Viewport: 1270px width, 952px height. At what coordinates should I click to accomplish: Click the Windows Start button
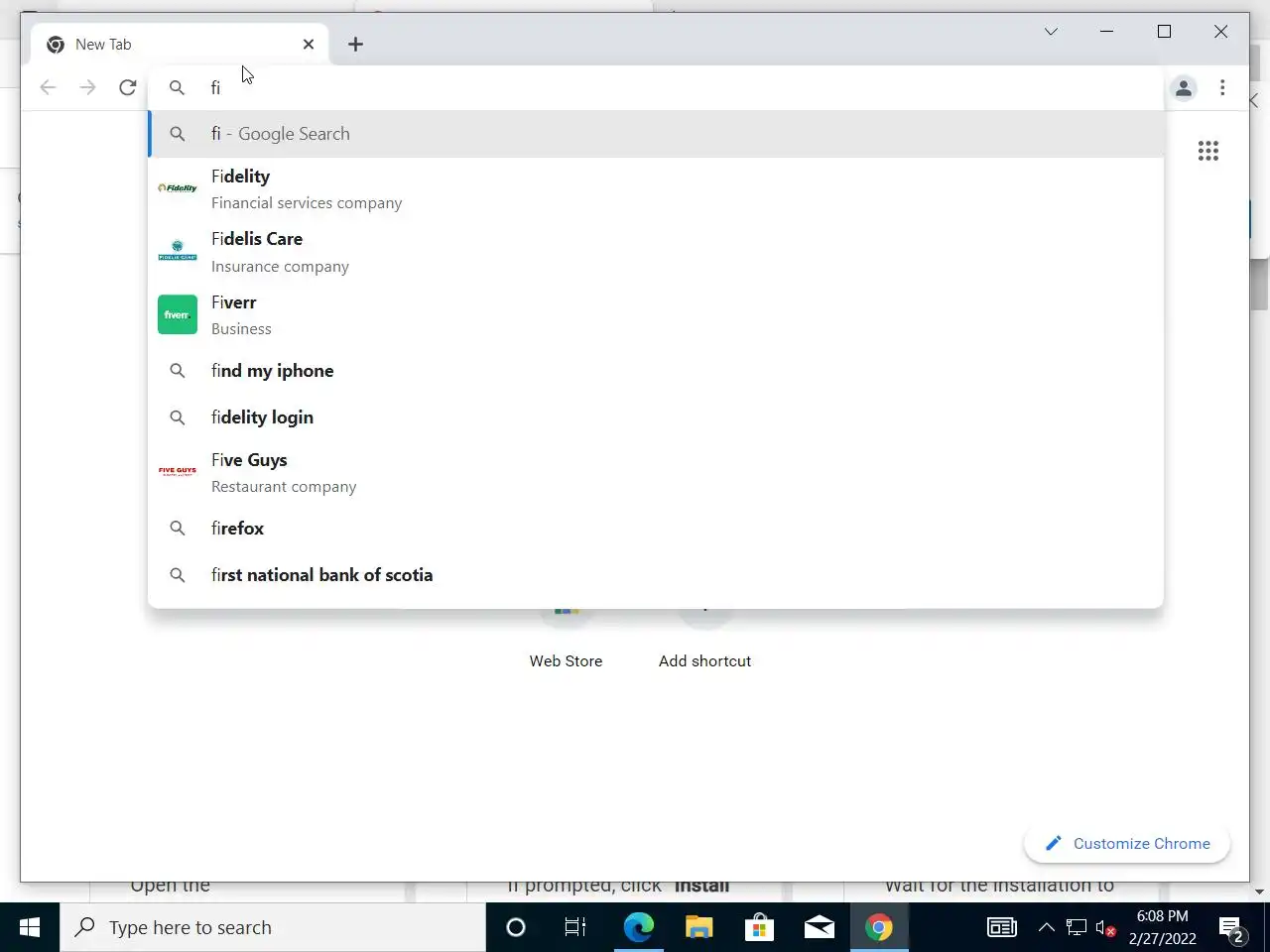pyautogui.click(x=30, y=927)
